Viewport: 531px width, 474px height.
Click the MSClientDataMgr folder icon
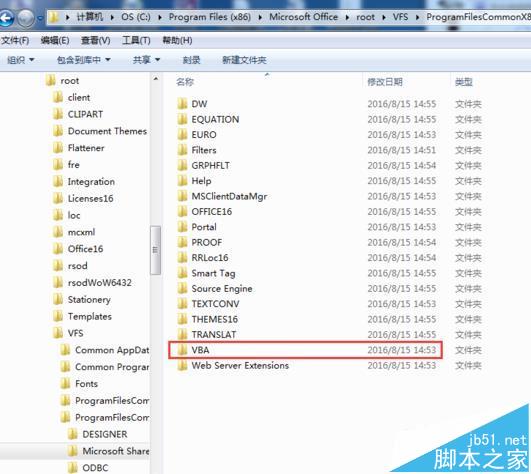pyautogui.click(x=182, y=196)
